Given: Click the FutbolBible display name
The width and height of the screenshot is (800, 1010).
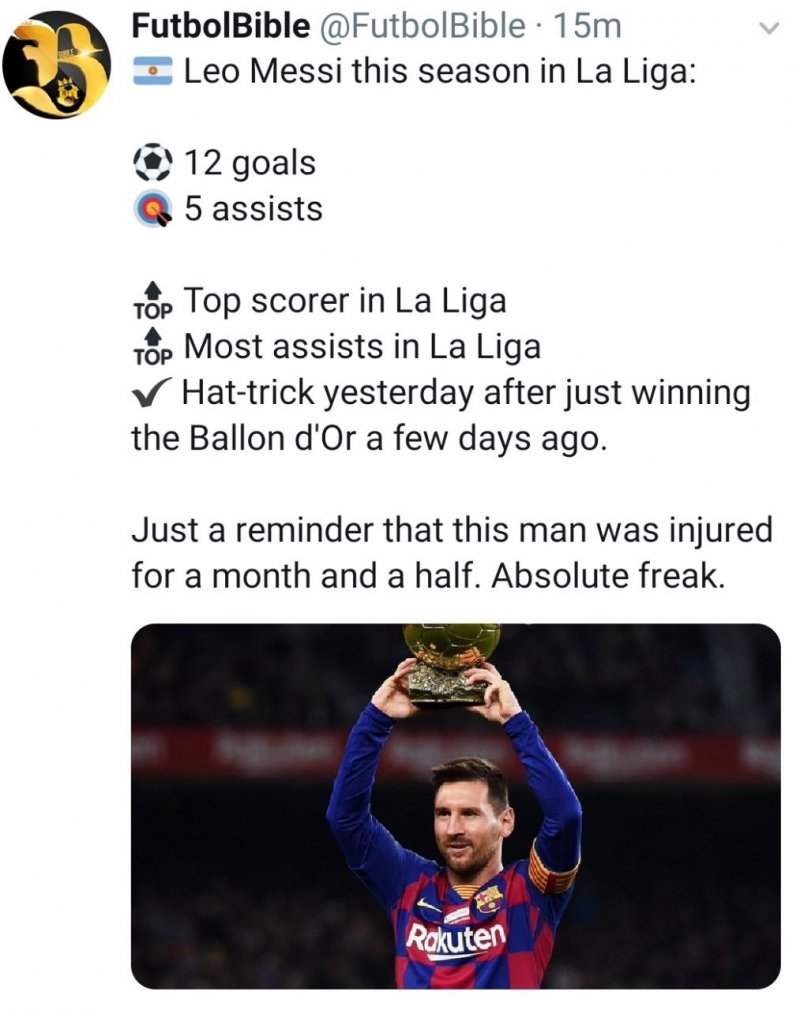Looking at the screenshot, I should (220, 28).
